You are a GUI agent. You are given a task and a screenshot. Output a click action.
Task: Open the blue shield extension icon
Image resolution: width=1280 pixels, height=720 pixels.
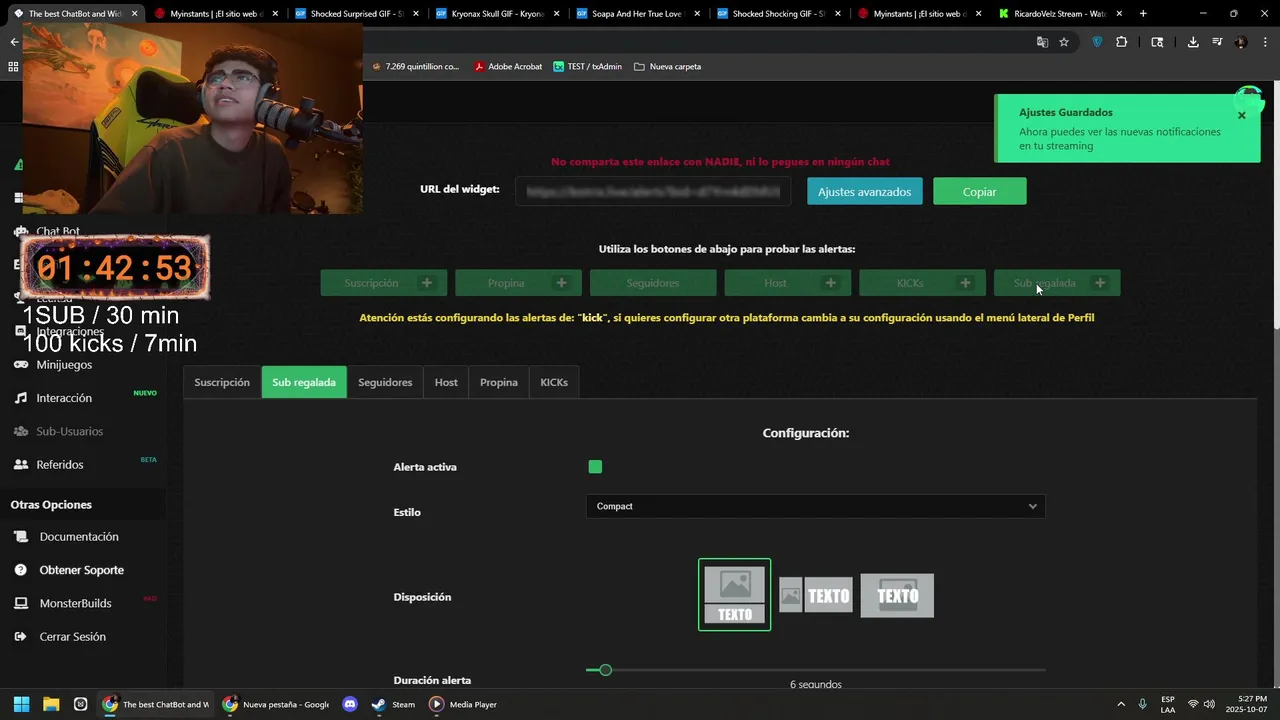1097,42
